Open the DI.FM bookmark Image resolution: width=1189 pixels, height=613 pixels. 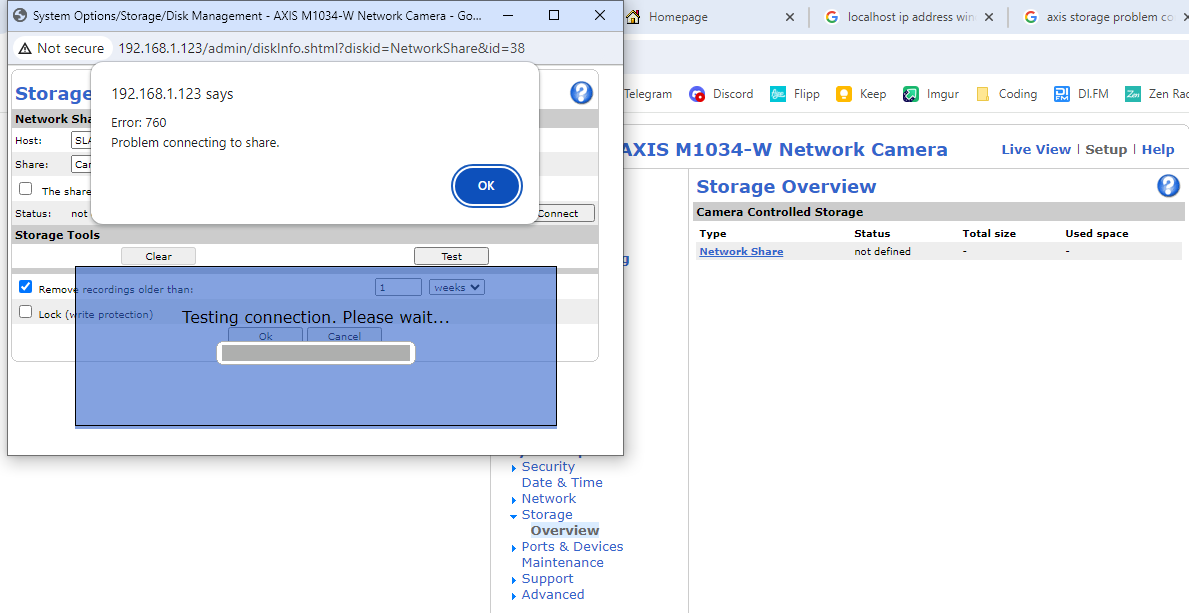tap(1081, 94)
